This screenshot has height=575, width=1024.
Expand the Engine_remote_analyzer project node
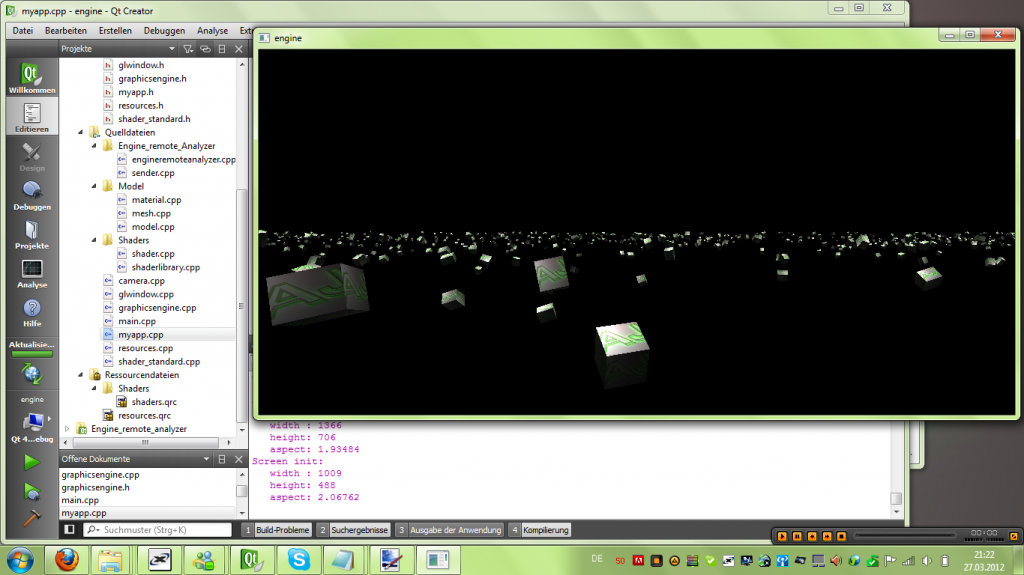tap(67, 429)
